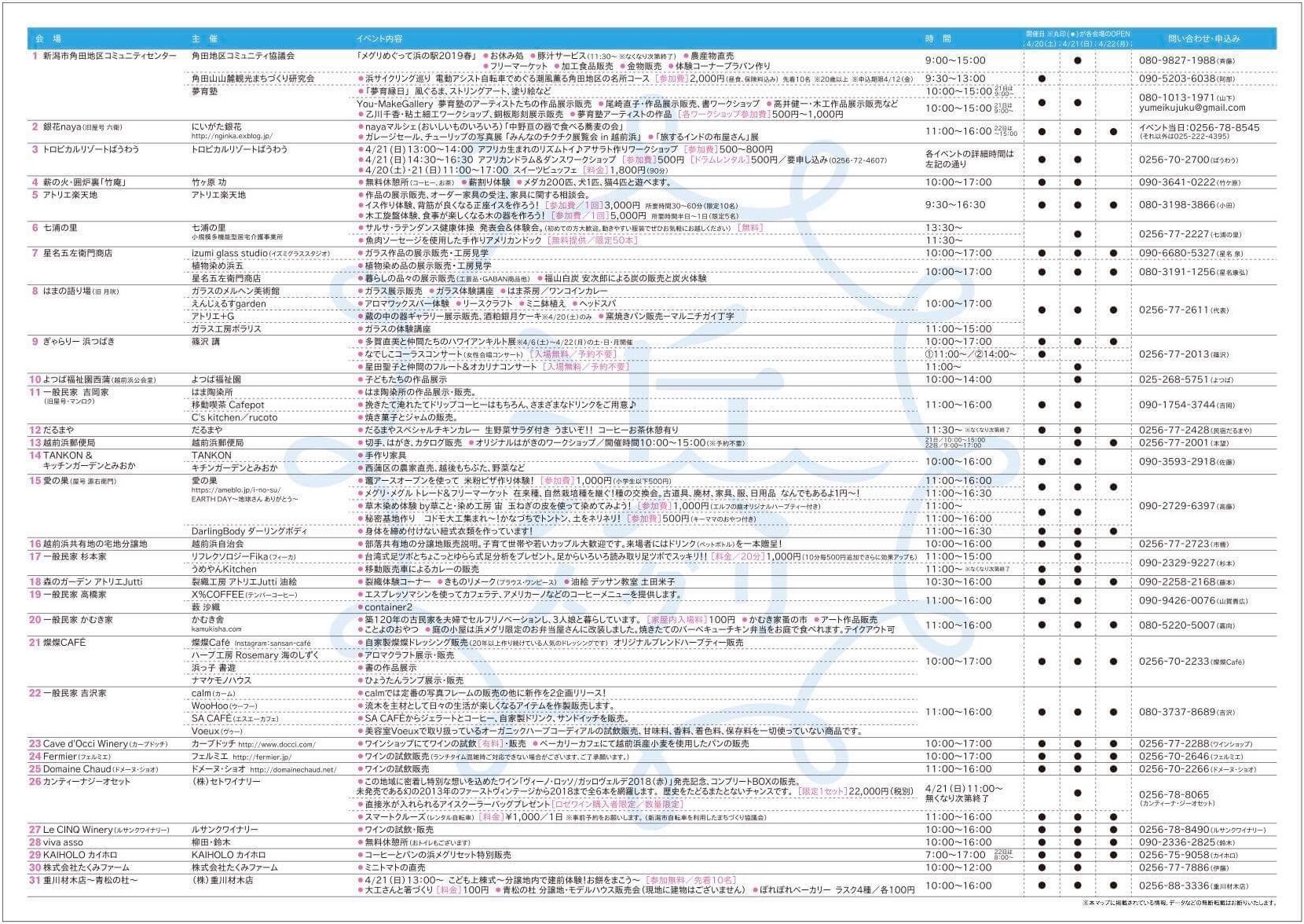Select venue 'はまの語り場'
This screenshot has width=1304, height=924.
(67, 291)
